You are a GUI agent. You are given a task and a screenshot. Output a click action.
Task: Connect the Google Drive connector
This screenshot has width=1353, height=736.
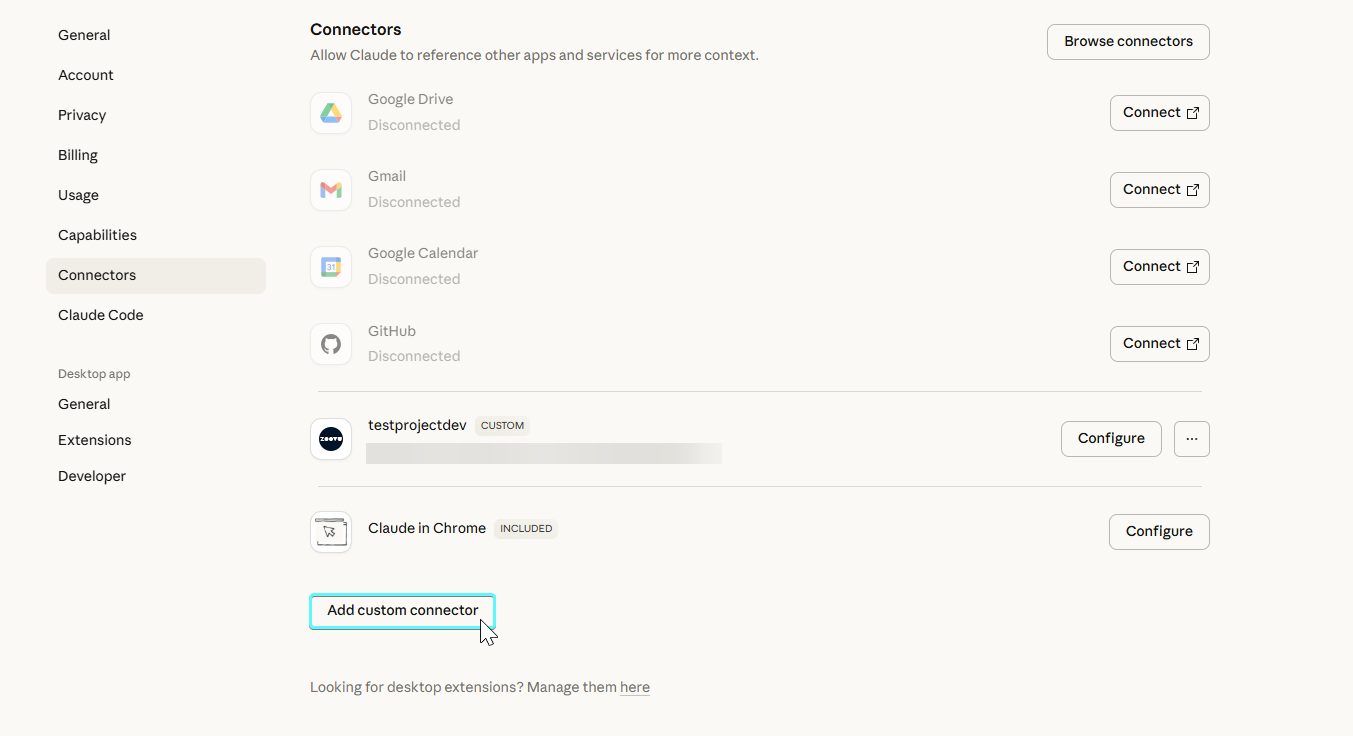point(1159,113)
